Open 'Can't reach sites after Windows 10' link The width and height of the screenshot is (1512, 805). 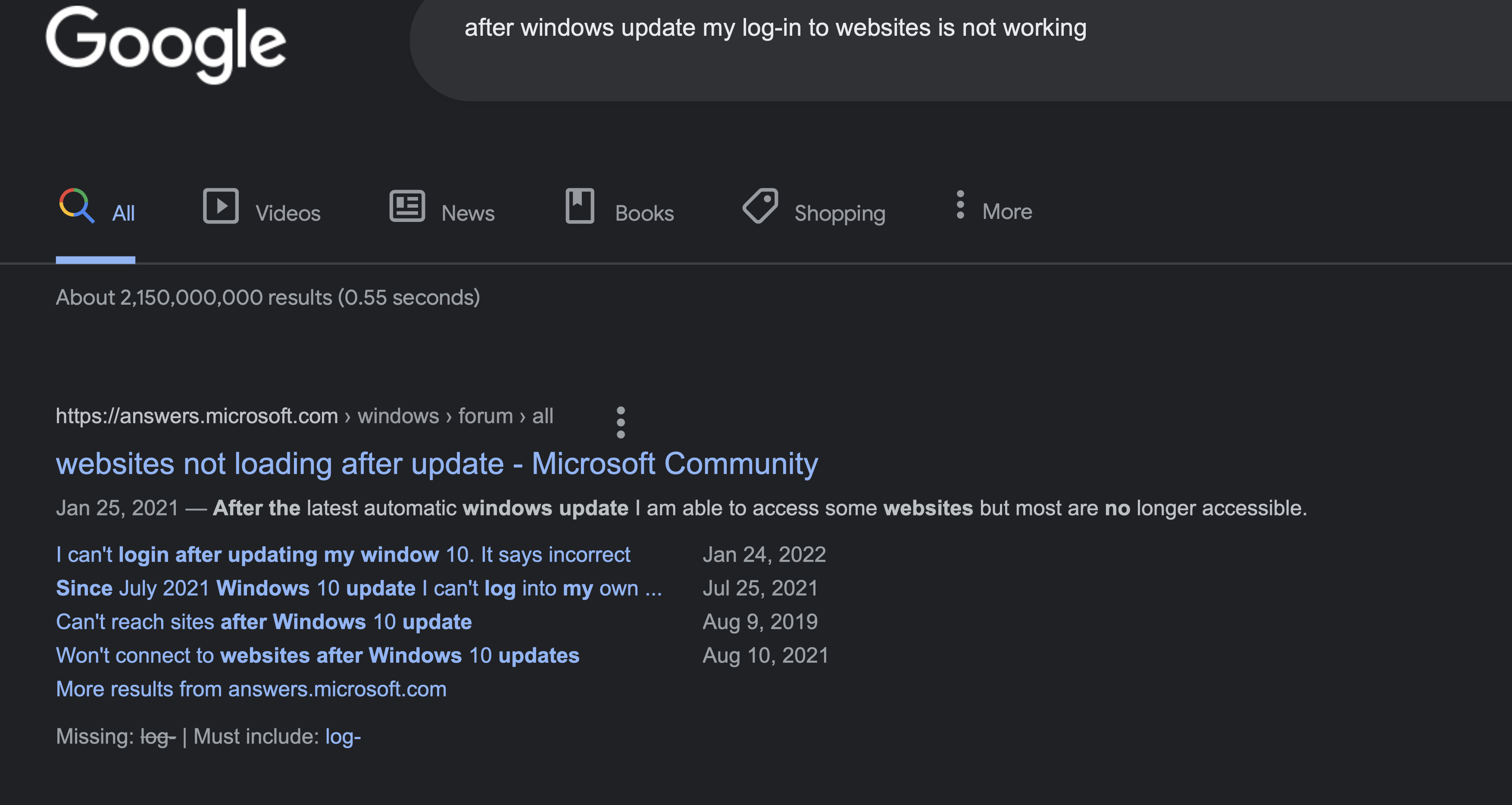263,621
